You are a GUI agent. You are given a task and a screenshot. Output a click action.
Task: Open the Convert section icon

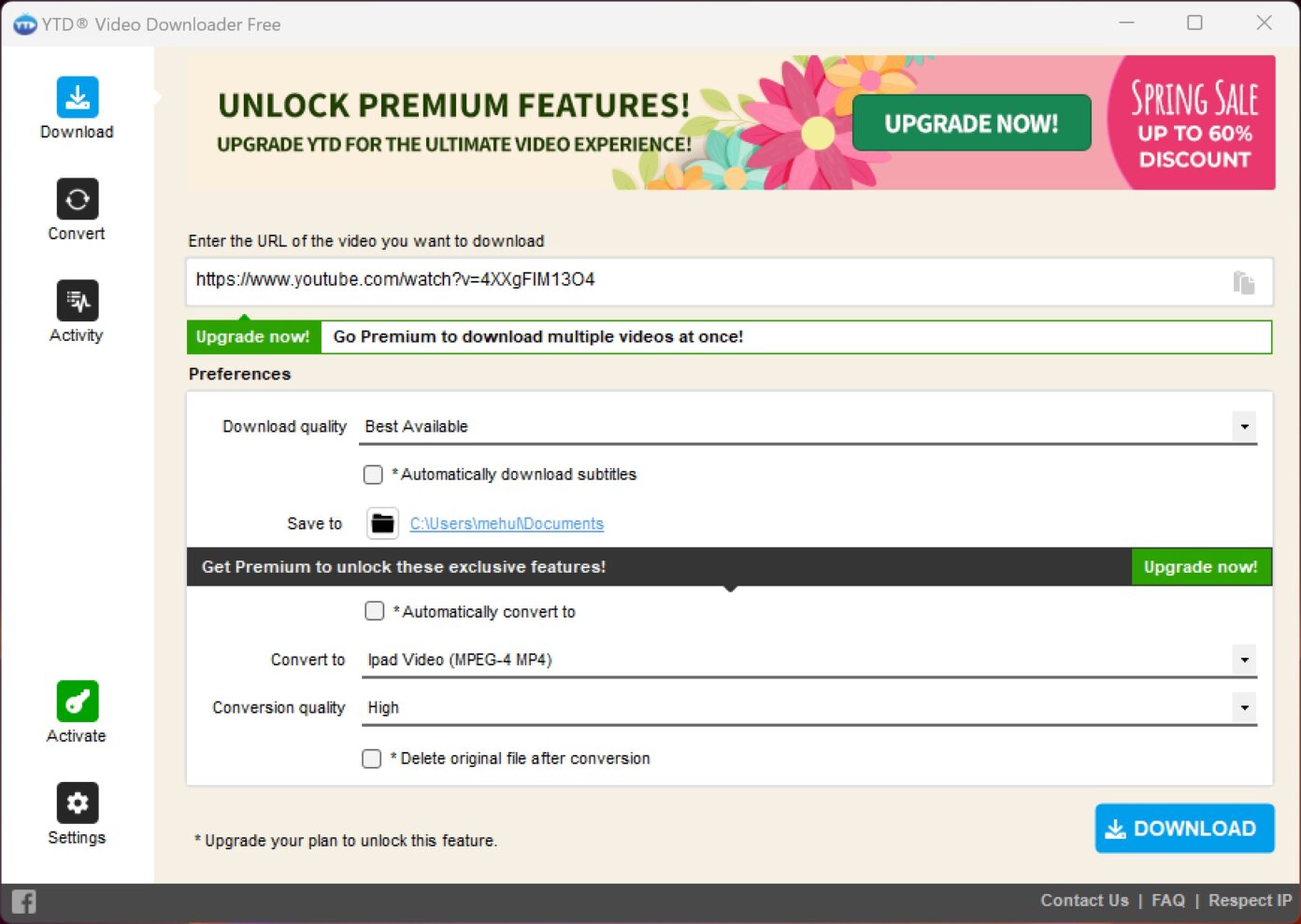[x=77, y=199]
